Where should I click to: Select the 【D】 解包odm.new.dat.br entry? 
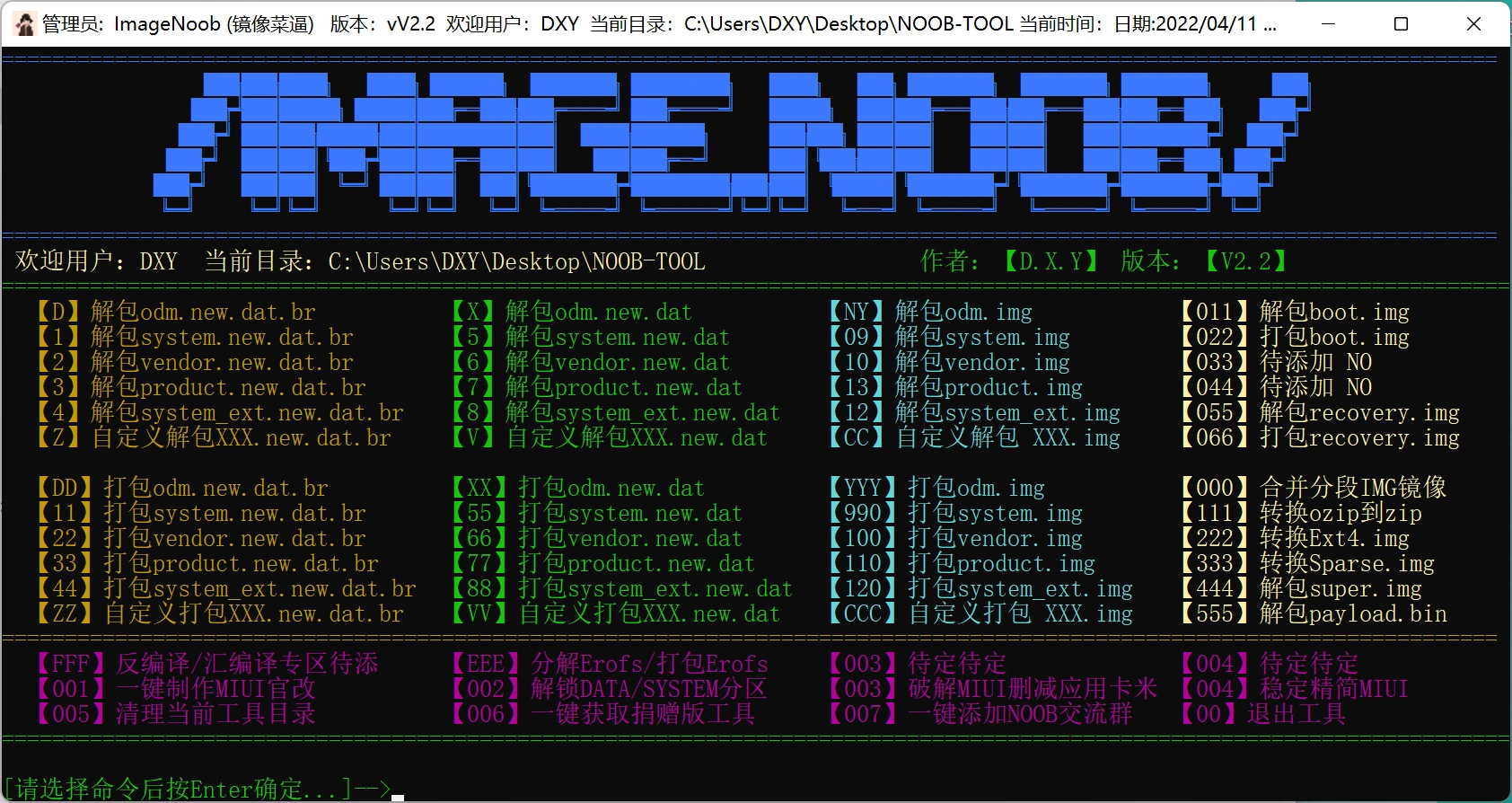pos(175,313)
